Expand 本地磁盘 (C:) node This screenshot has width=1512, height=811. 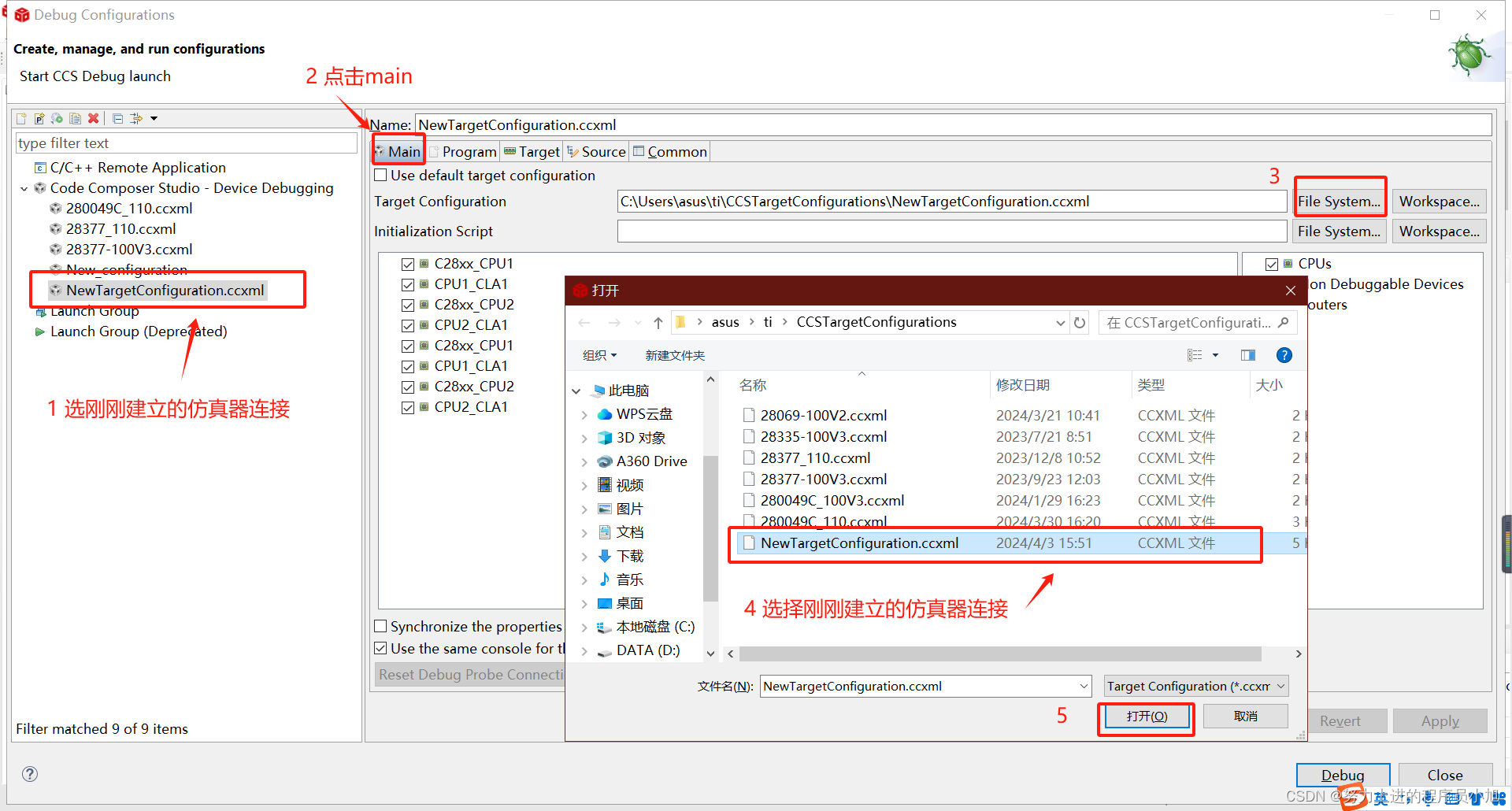584,628
